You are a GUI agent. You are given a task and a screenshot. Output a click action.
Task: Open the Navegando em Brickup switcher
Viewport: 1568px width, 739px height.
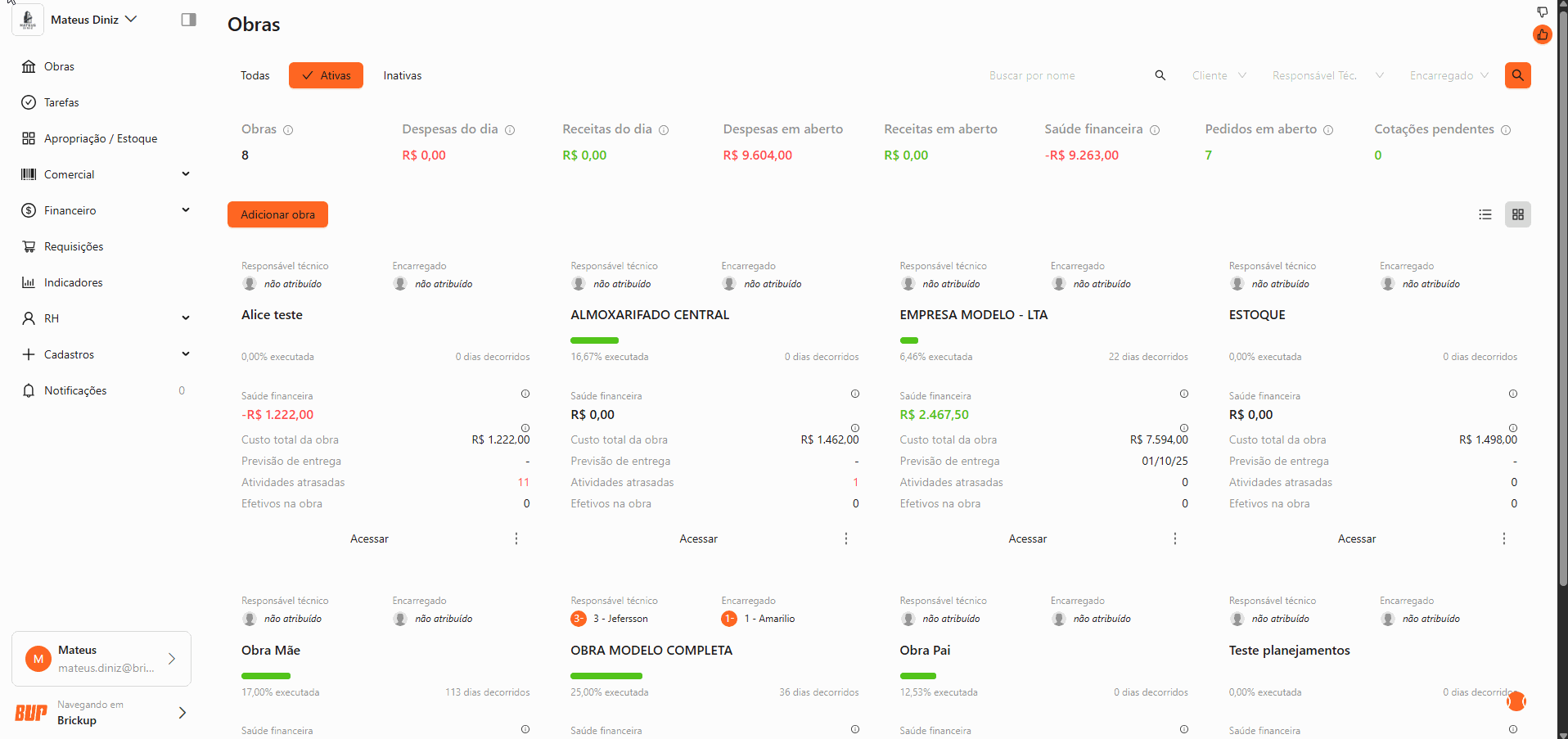tap(101, 713)
